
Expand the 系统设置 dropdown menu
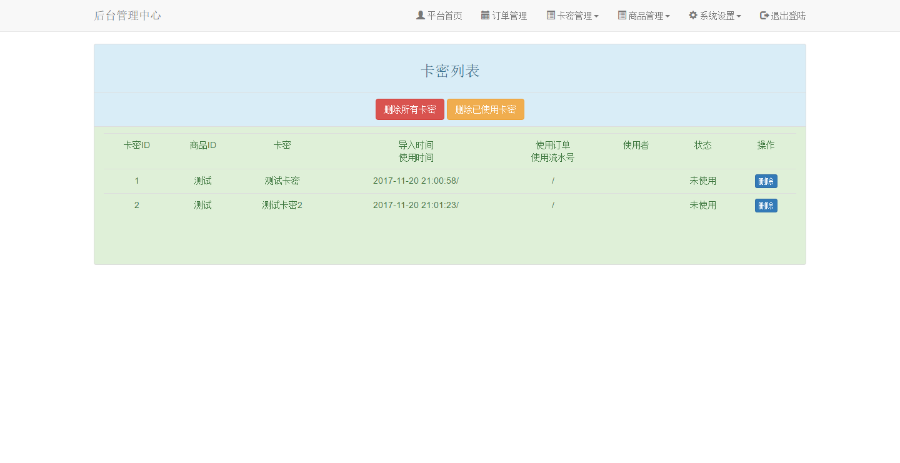click(715, 15)
